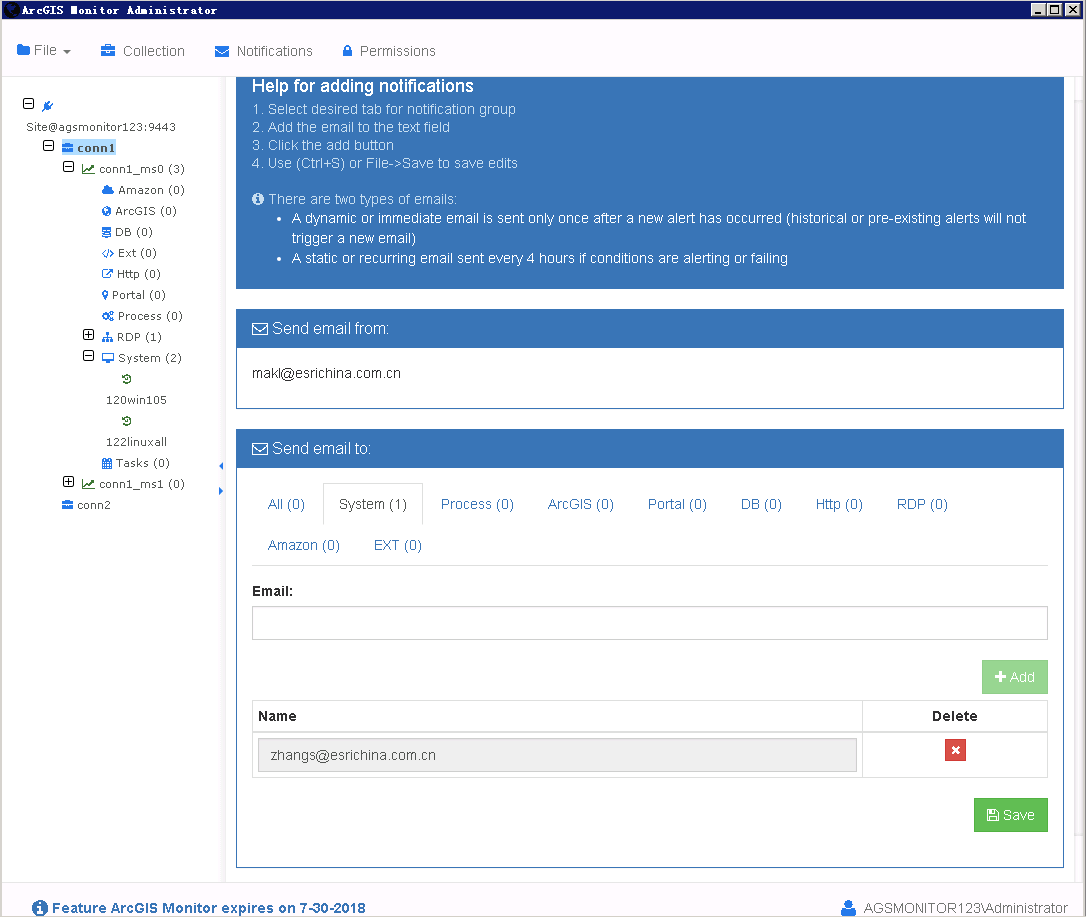Image resolution: width=1086 pixels, height=917 pixels.
Task: Click the Amazon cloud icon
Action: 107,190
